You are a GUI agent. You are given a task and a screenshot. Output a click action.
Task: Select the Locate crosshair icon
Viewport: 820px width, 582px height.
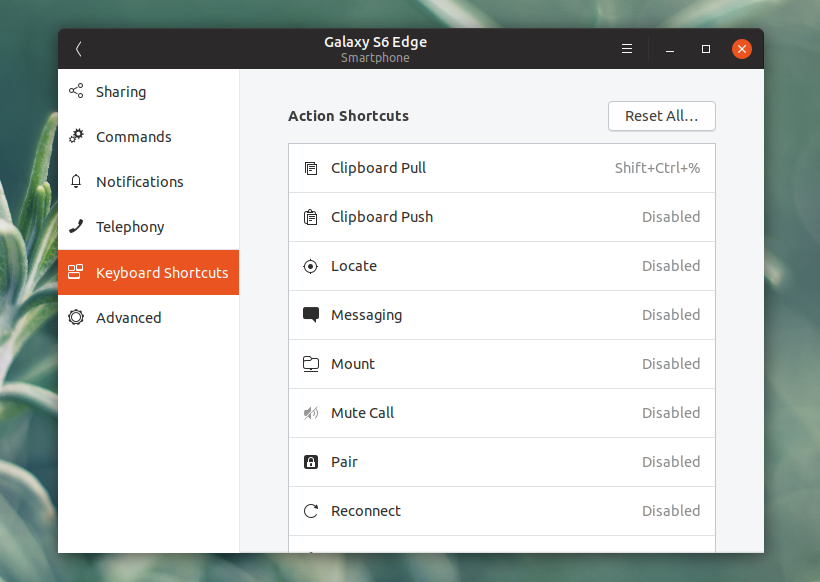(311, 266)
